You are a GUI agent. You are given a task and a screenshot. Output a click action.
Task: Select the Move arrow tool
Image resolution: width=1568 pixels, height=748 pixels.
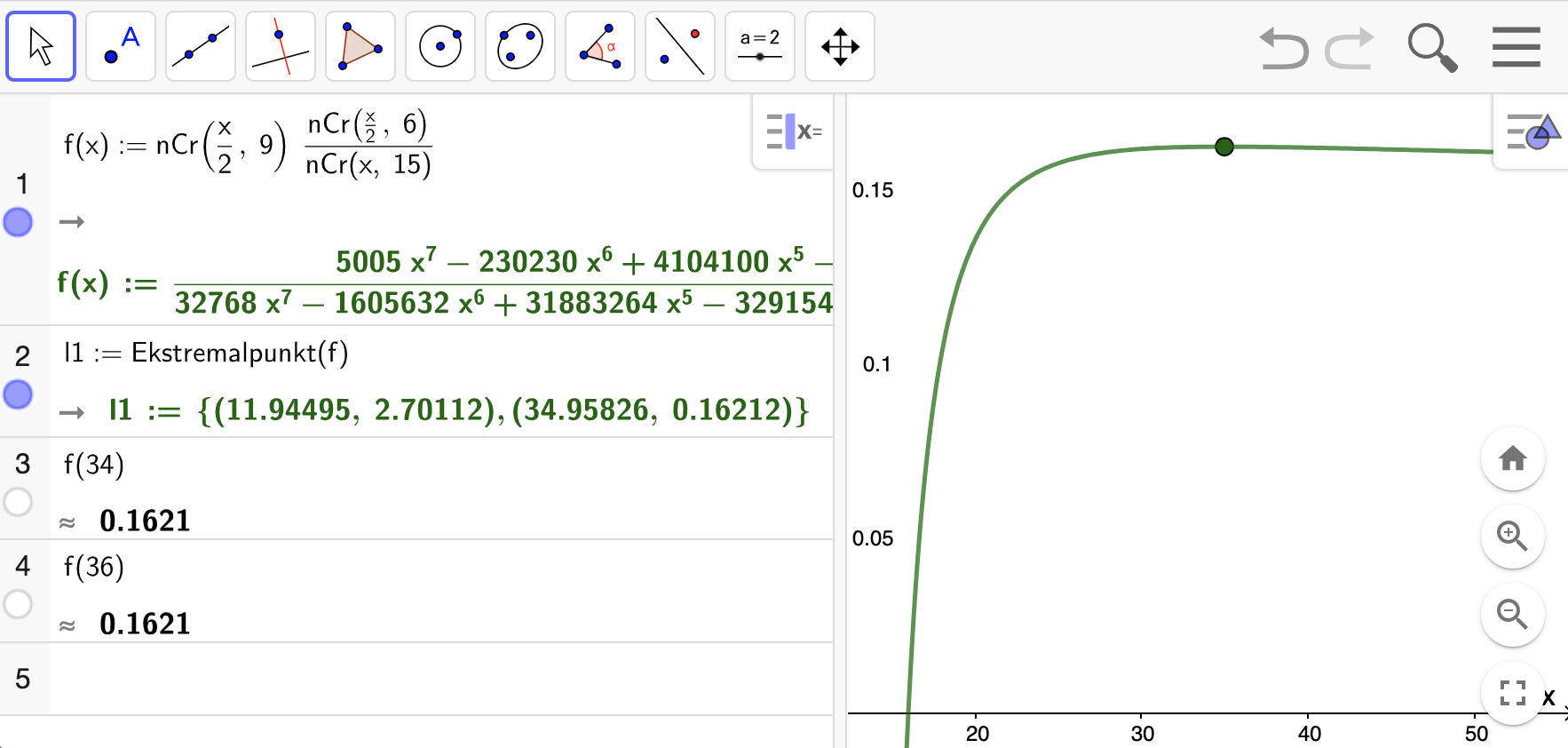click(x=41, y=46)
